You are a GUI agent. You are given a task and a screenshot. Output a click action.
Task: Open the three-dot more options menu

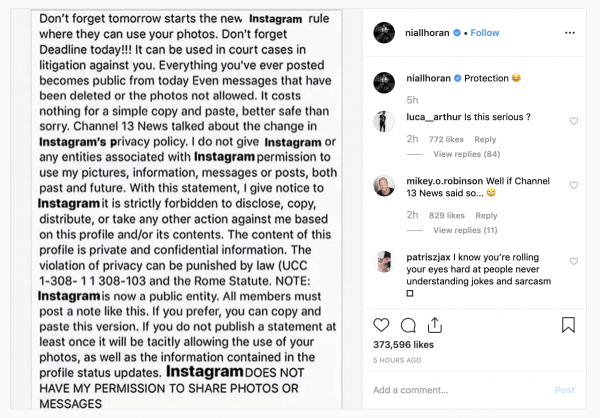[x=570, y=33]
